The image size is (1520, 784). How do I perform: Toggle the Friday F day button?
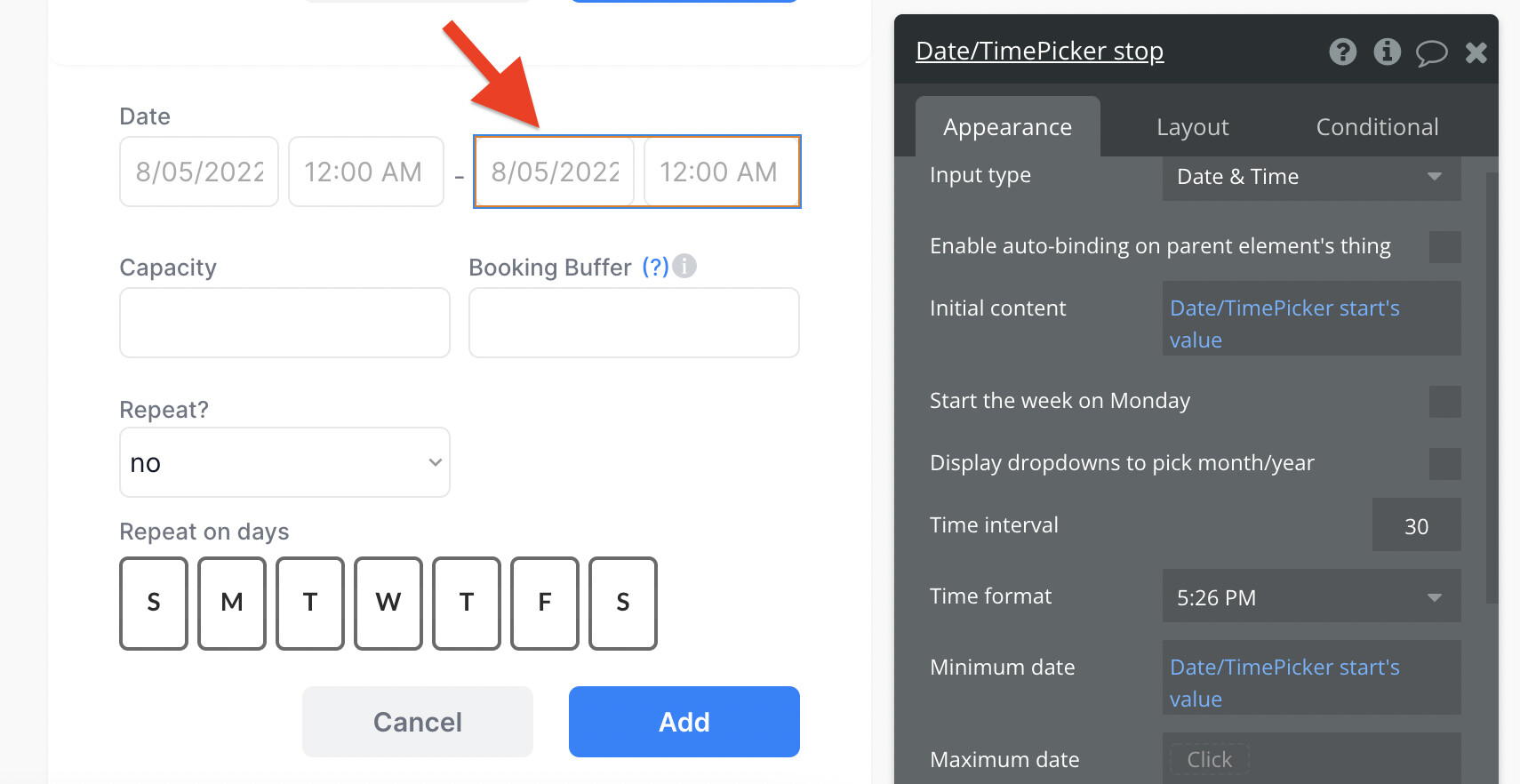coord(545,603)
